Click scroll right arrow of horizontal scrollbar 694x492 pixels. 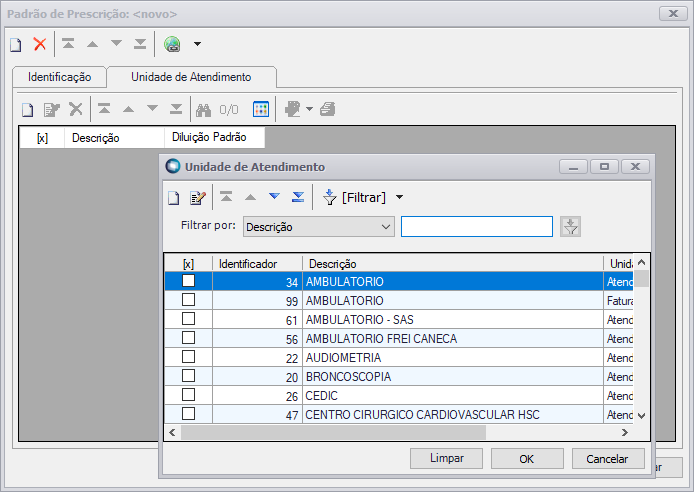[x=625, y=432]
